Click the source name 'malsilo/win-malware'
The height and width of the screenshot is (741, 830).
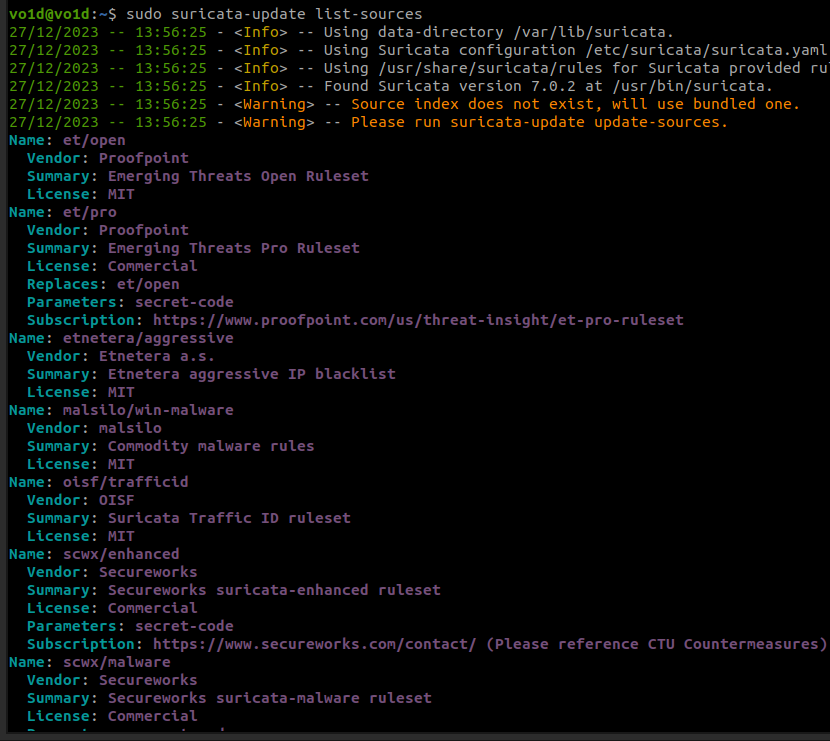point(148,410)
